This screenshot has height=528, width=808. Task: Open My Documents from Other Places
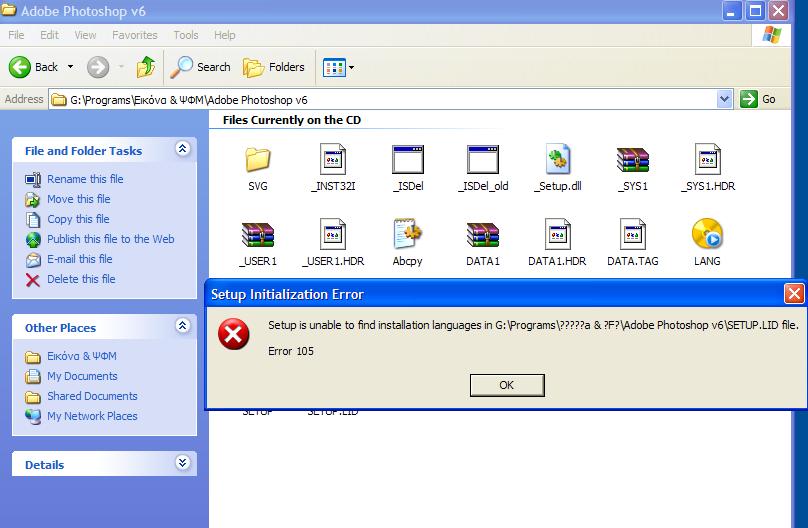tap(82, 376)
